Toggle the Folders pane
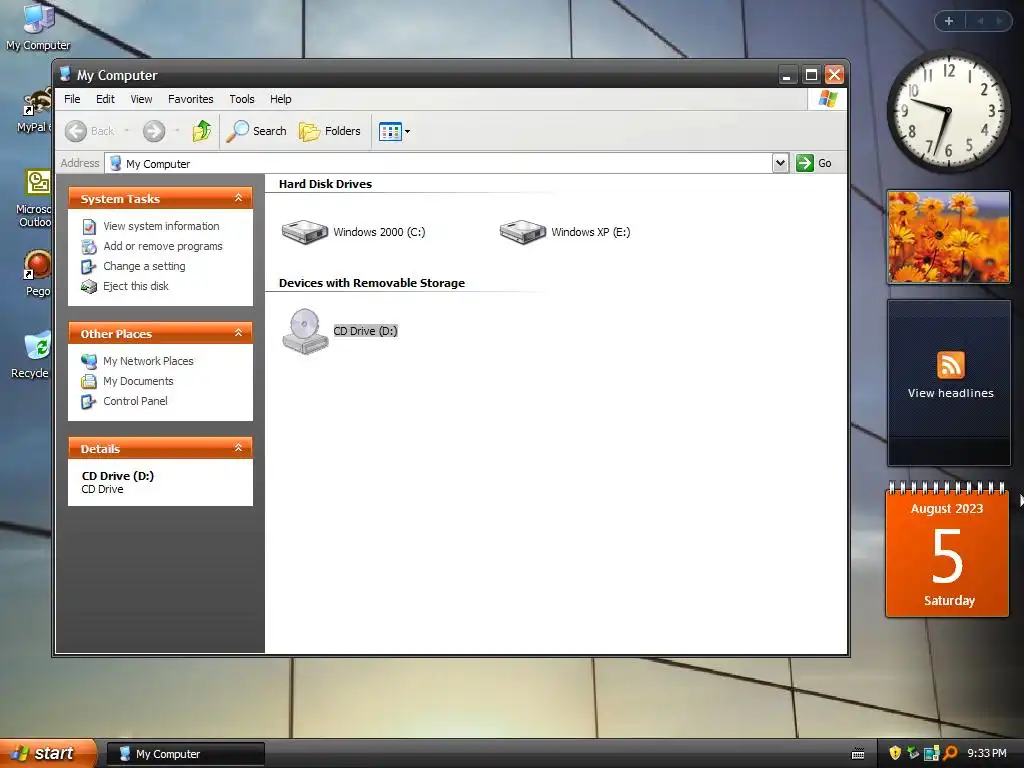 330,131
